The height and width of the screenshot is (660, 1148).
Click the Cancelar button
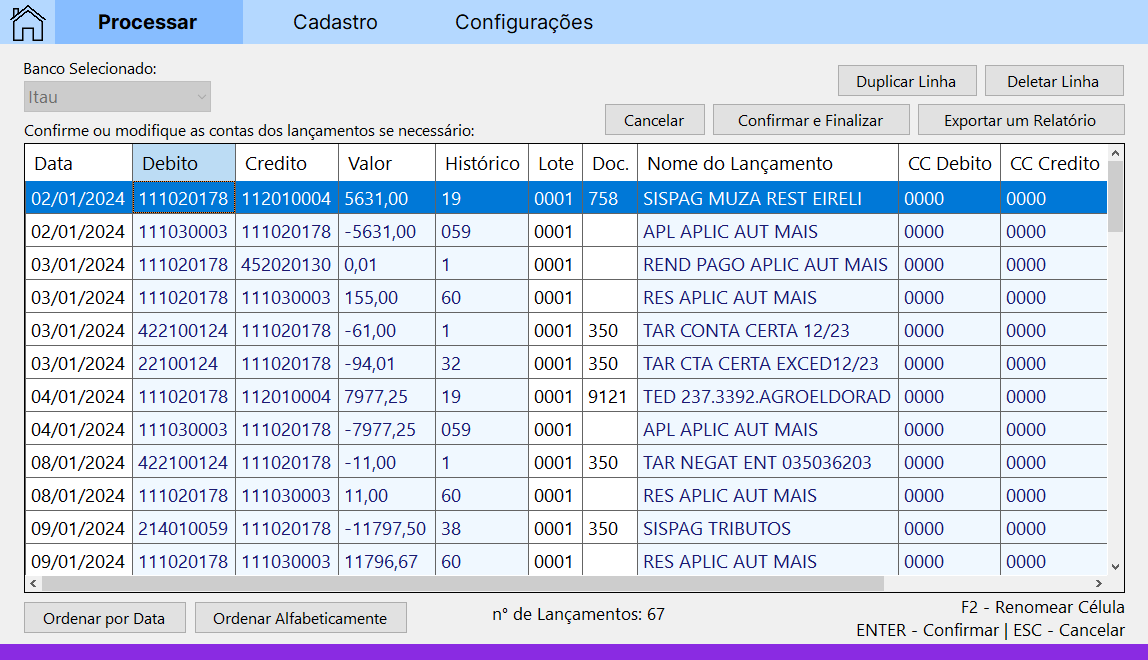coord(654,120)
